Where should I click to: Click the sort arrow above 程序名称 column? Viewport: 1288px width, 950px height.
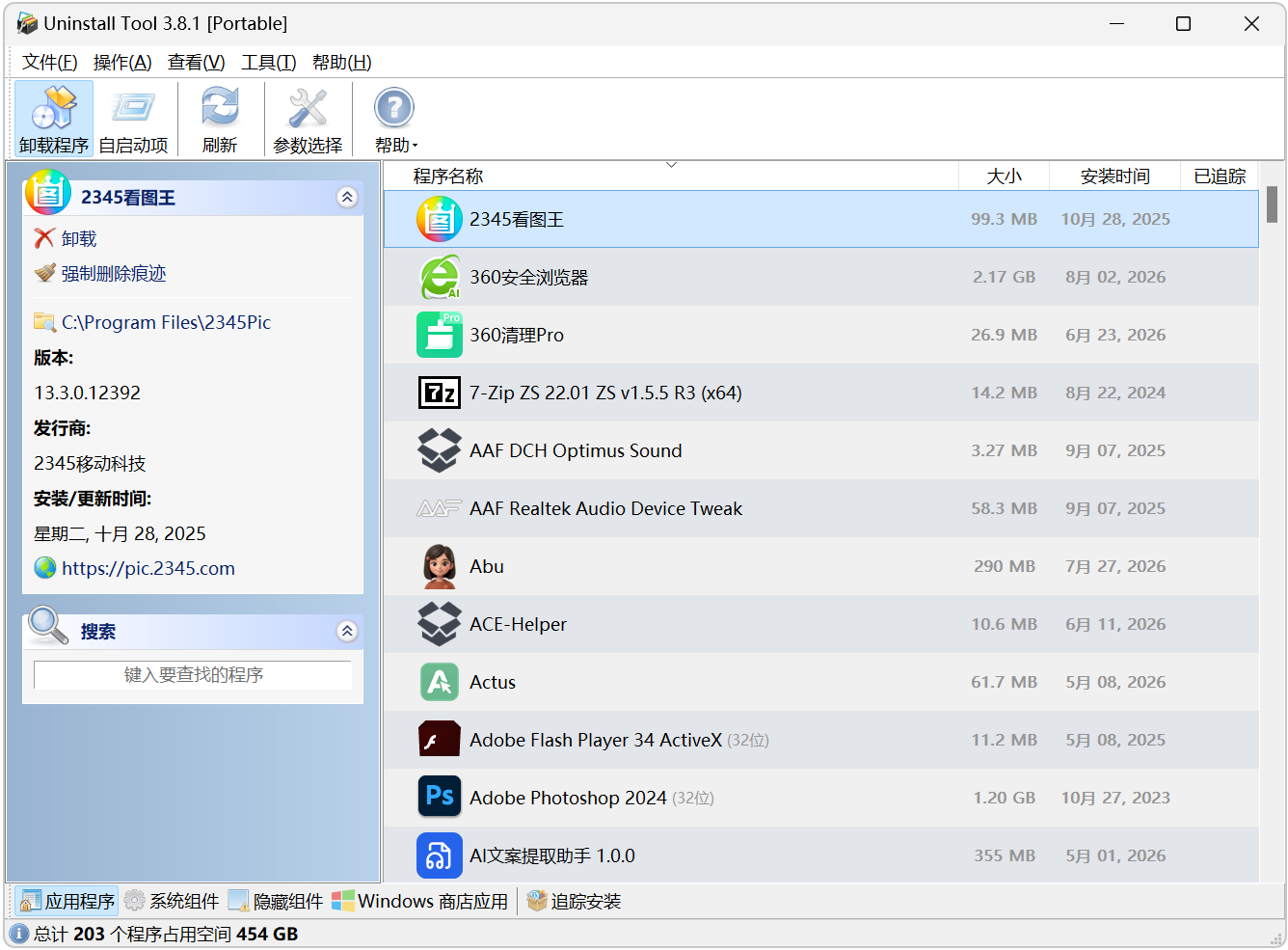tap(671, 166)
